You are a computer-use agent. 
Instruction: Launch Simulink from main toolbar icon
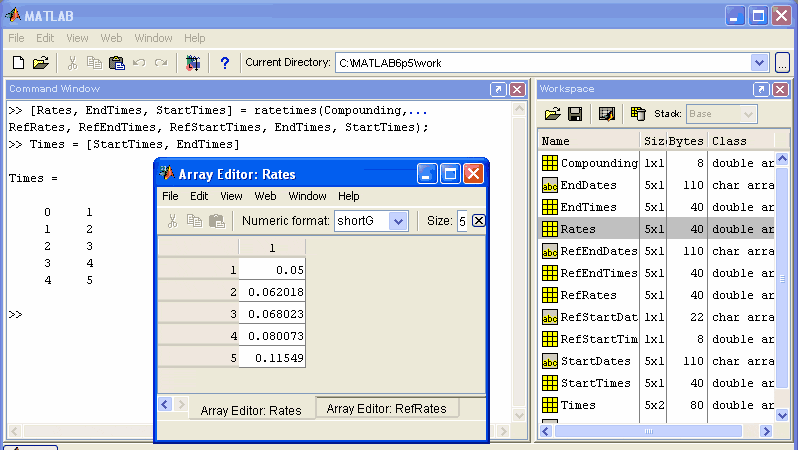tap(193, 63)
